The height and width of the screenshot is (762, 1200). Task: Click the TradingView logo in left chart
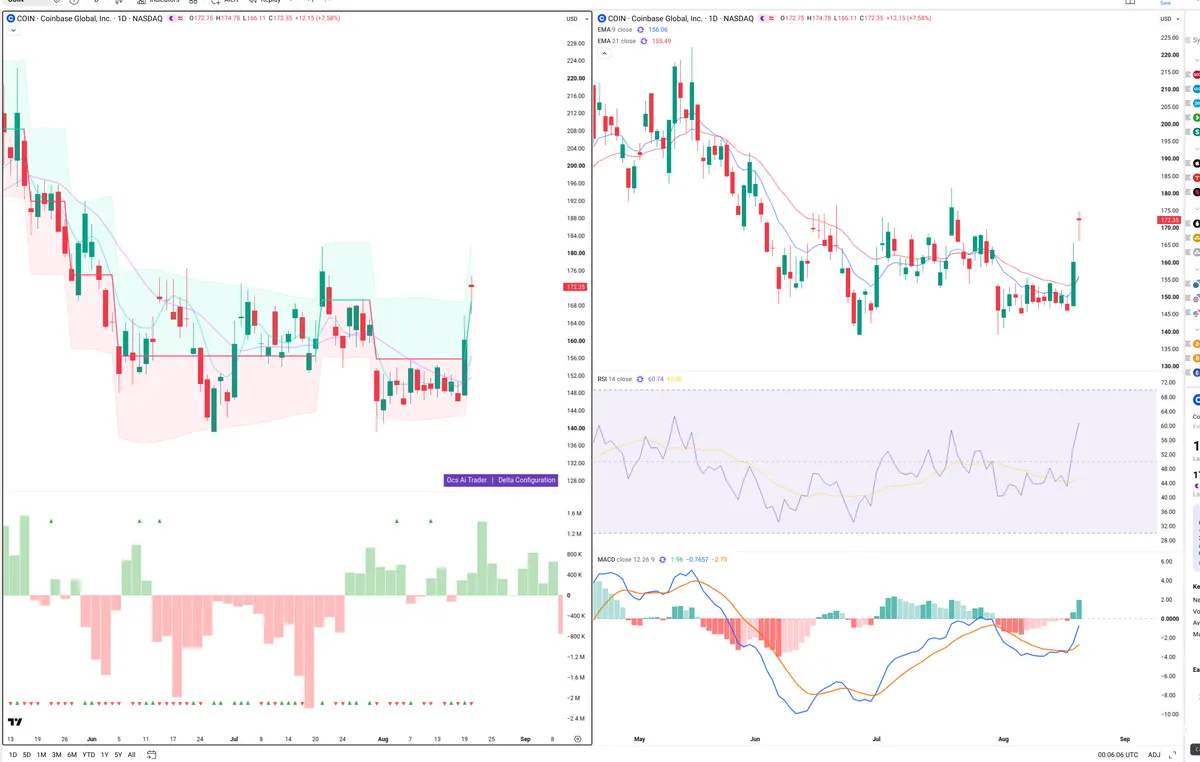(15, 721)
